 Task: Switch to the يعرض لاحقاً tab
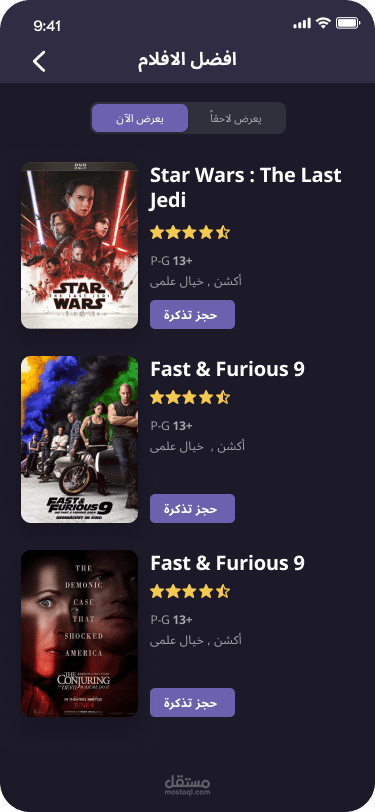pyautogui.click(x=236, y=118)
